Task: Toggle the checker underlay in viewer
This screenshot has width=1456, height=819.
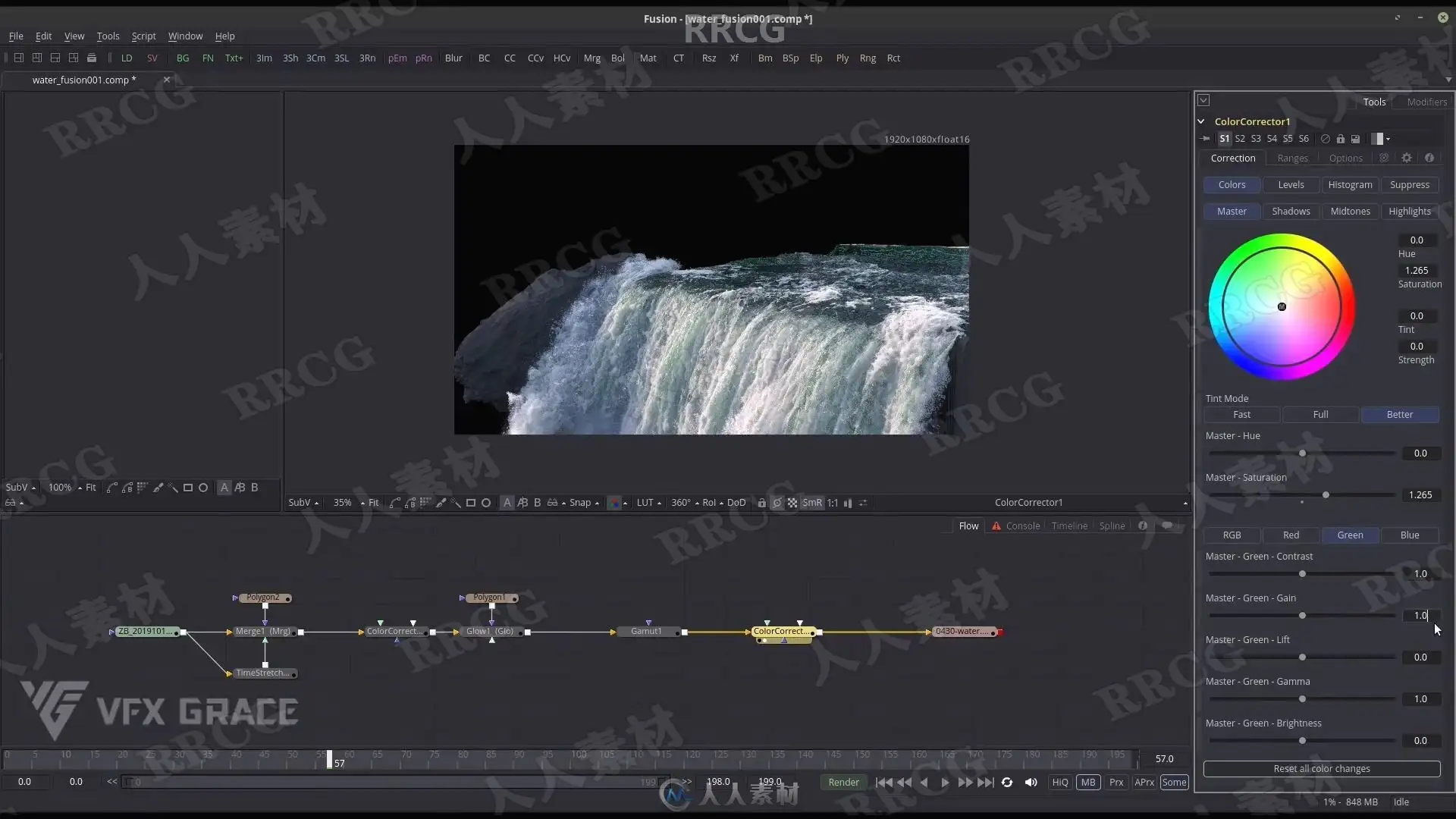Action: click(x=792, y=503)
